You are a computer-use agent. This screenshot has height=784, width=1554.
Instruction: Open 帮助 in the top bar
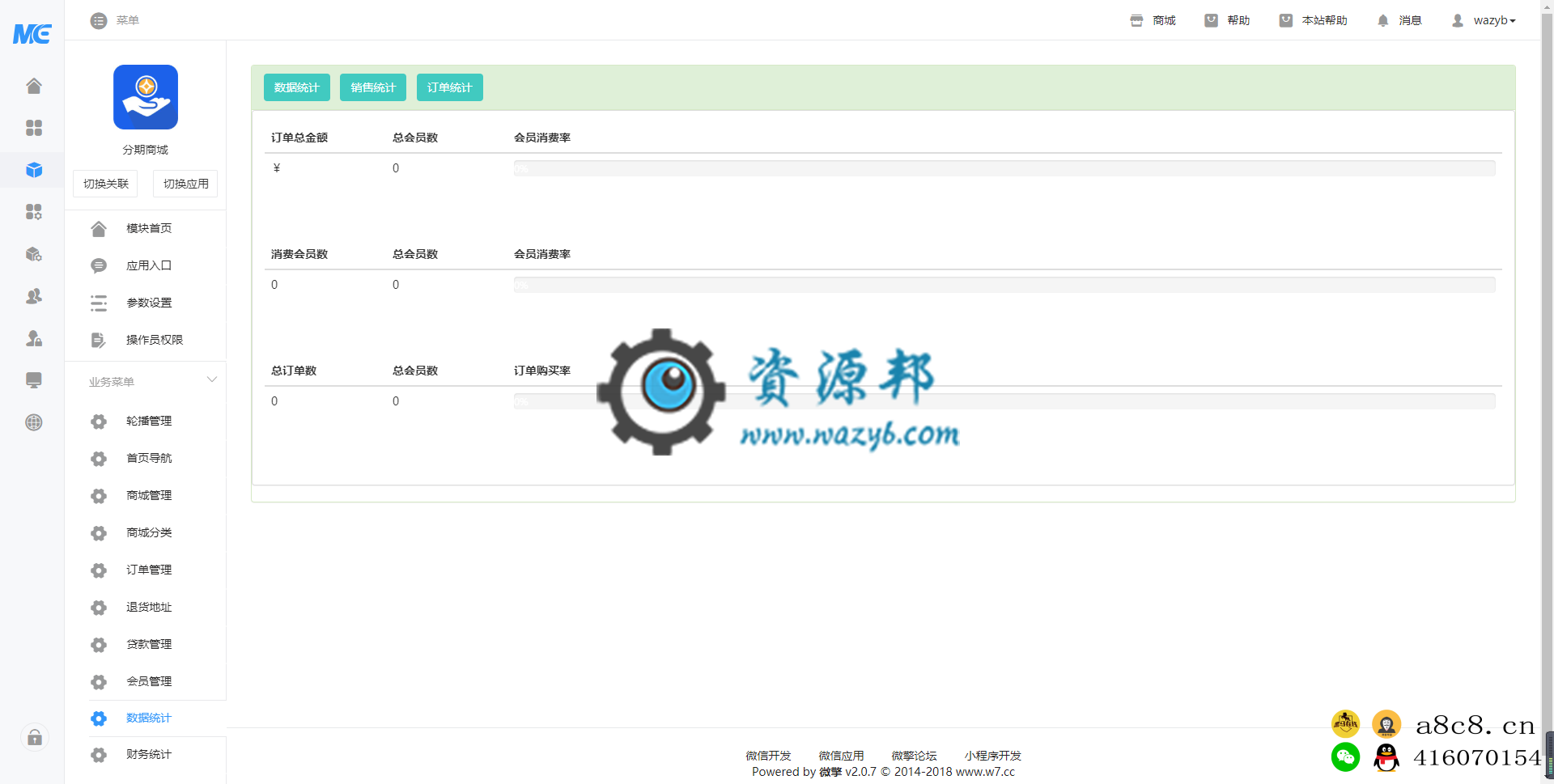1227,20
